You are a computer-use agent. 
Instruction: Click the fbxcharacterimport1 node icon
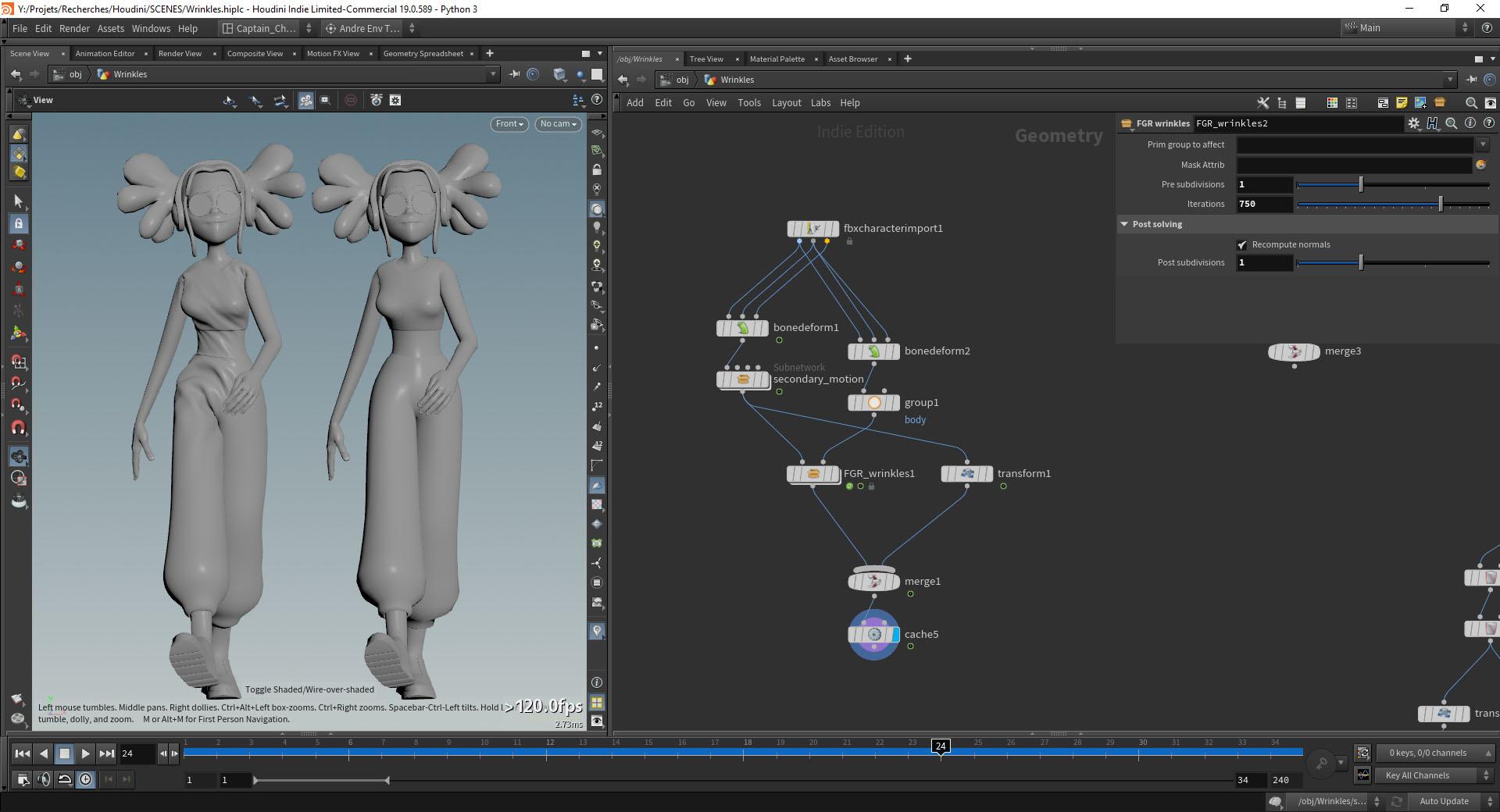pos(812,229)
